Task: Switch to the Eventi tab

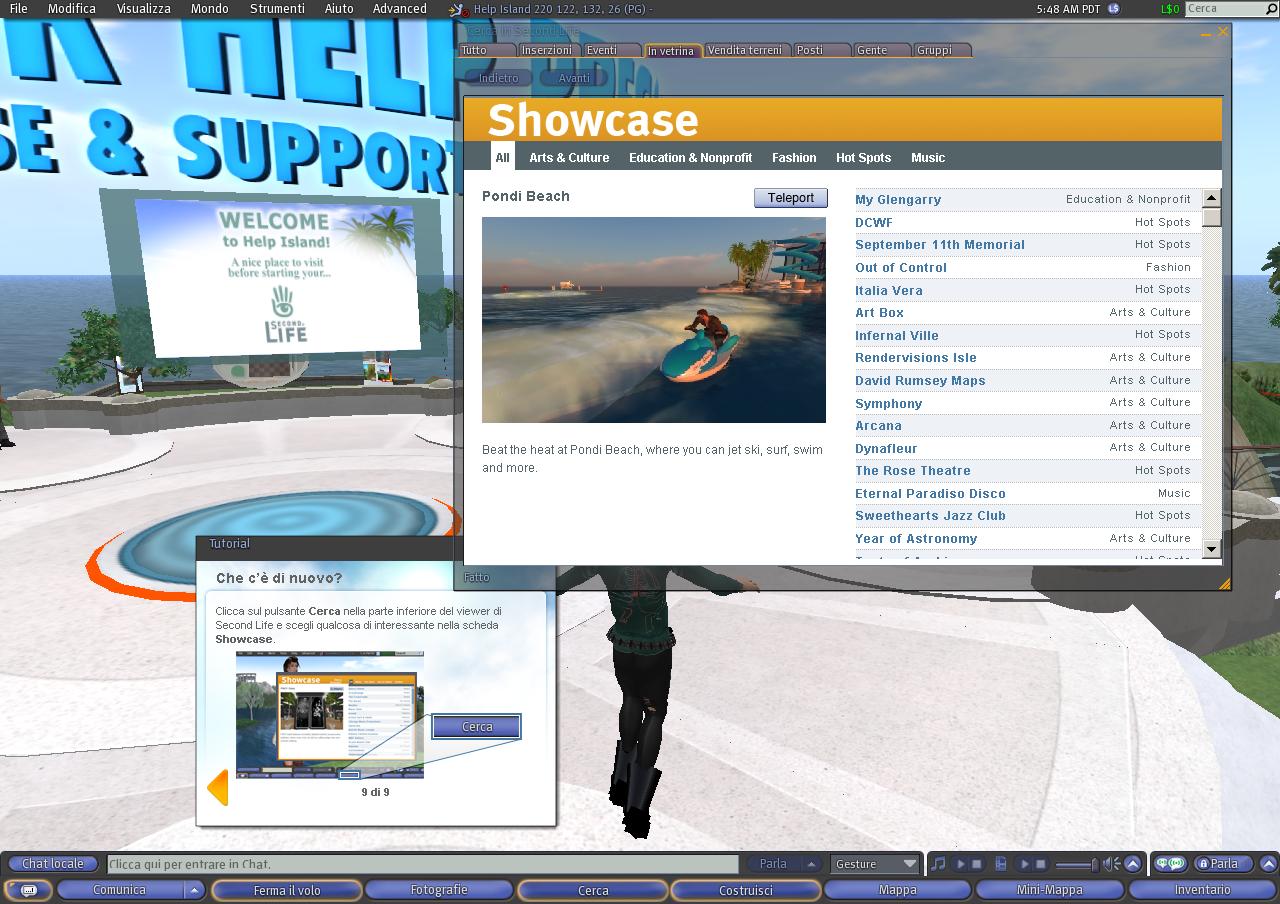Action: [611, 50]
